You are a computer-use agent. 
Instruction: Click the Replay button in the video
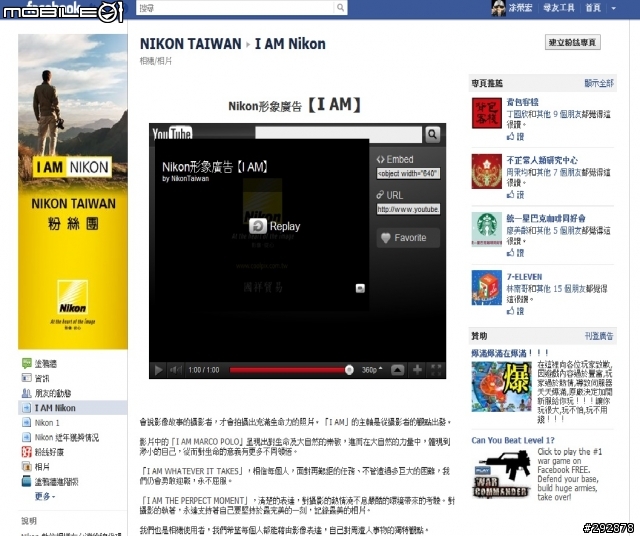(274, 226)
